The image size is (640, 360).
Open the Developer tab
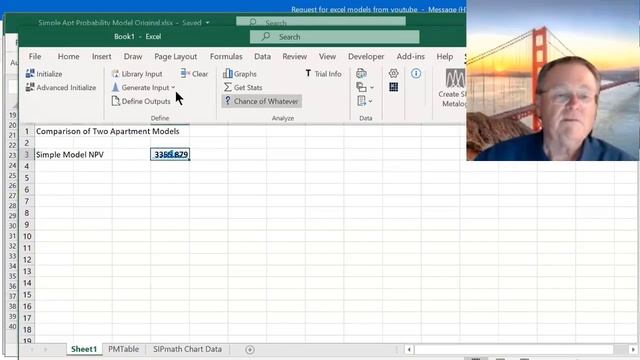click(366, 56)
